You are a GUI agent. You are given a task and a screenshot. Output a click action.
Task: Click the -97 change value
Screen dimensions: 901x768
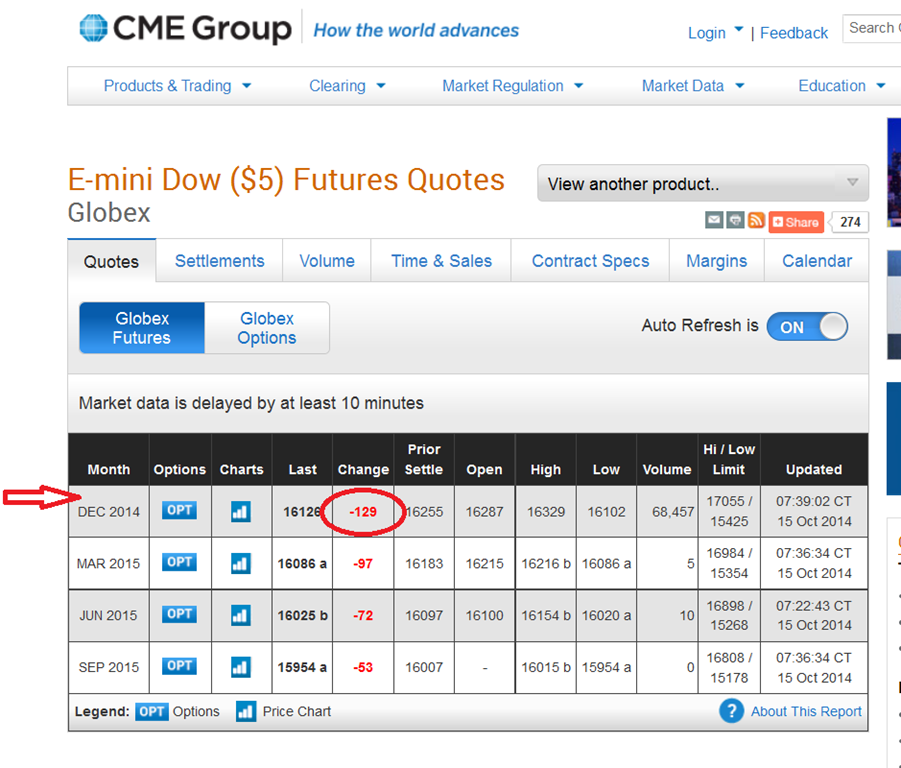click(x=363, y=564)
